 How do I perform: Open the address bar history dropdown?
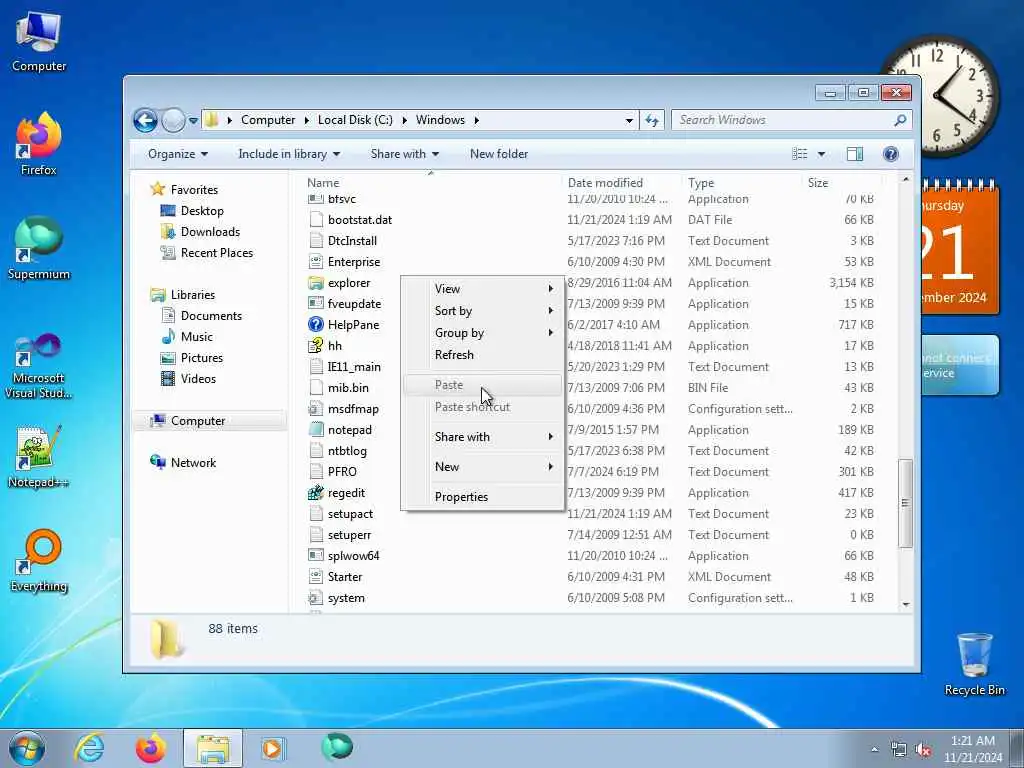click(629, 120)
